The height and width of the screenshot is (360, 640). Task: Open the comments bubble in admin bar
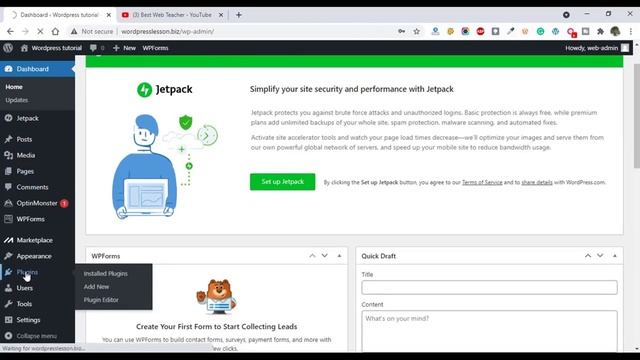[97, 48]
